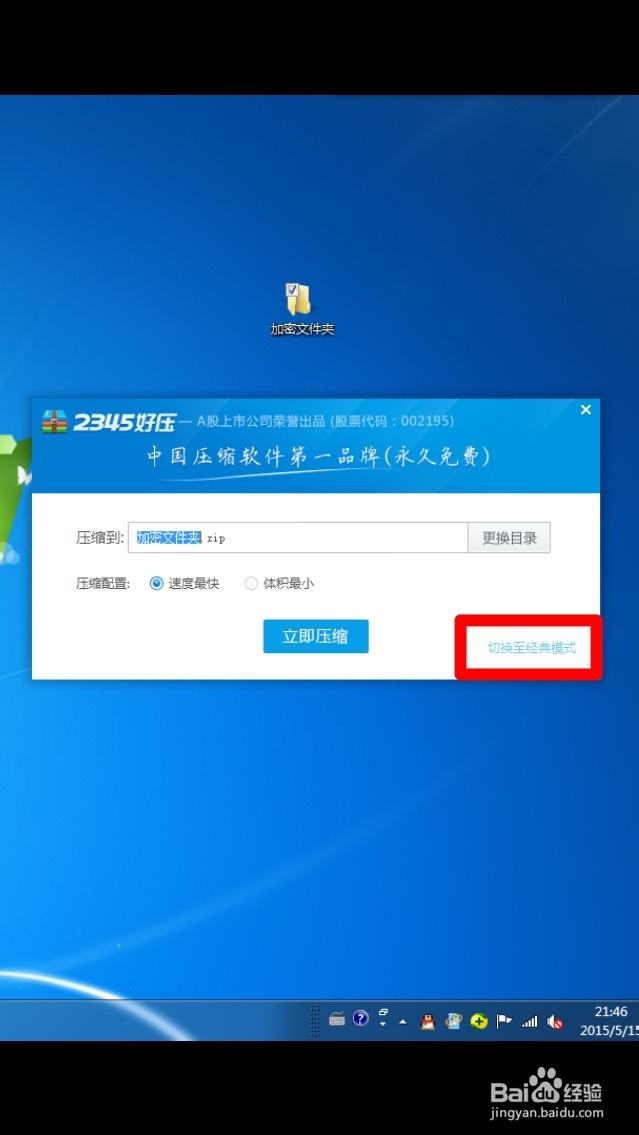
Task: Open the green 360 plus tray icon
Action: click(x=478, y=1021)
